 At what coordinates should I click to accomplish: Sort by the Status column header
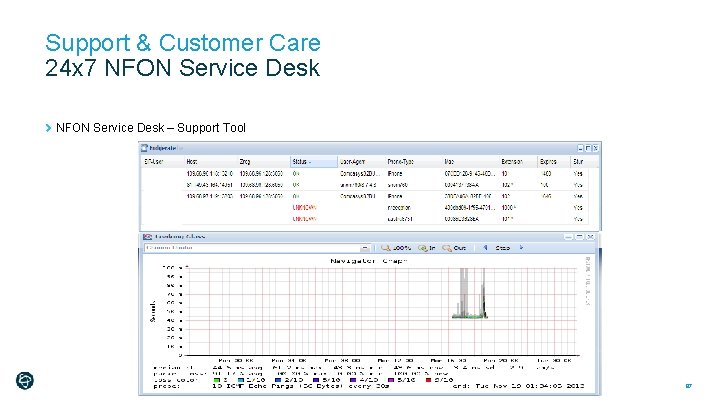[x=314, y=162]
